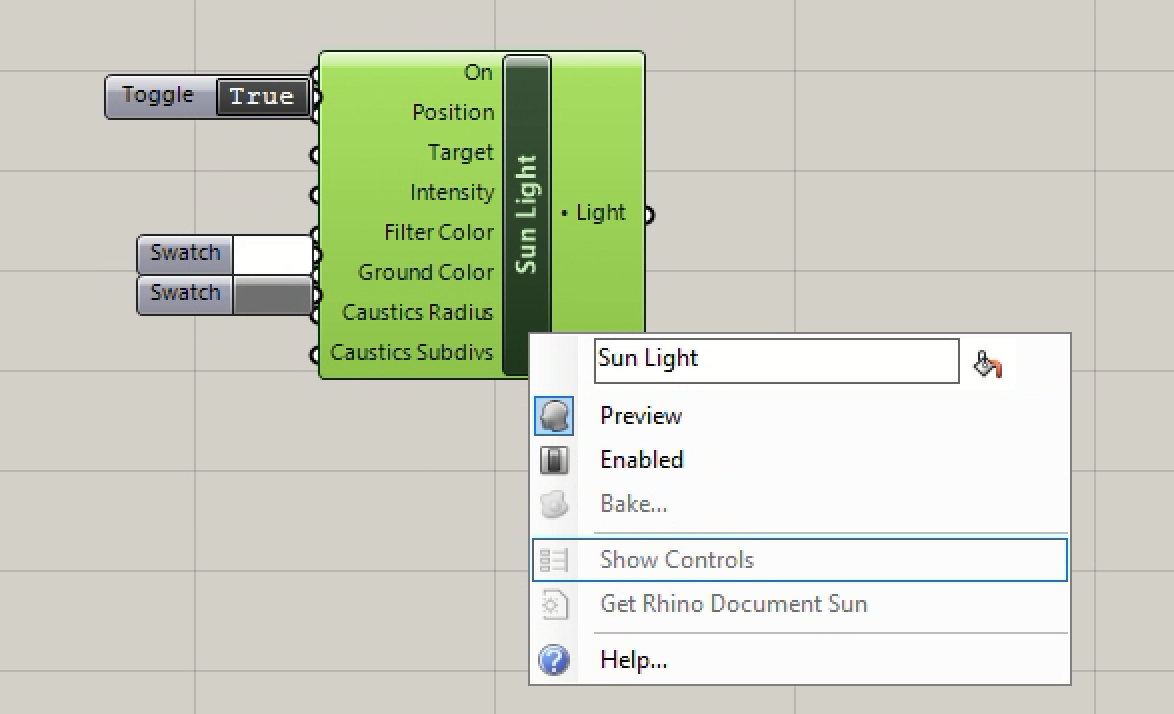Click the paint bucket icon beside name field
Screen dimensions: 1174x714
point(987,364)
